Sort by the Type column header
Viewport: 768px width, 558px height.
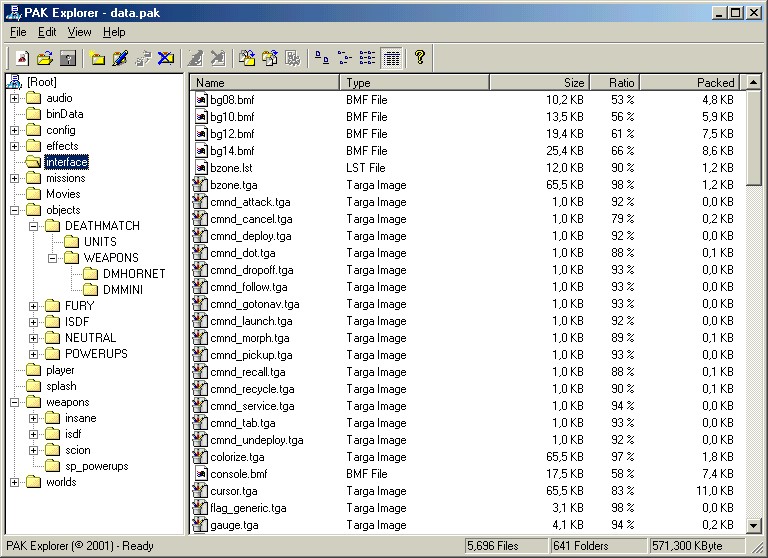414,82
